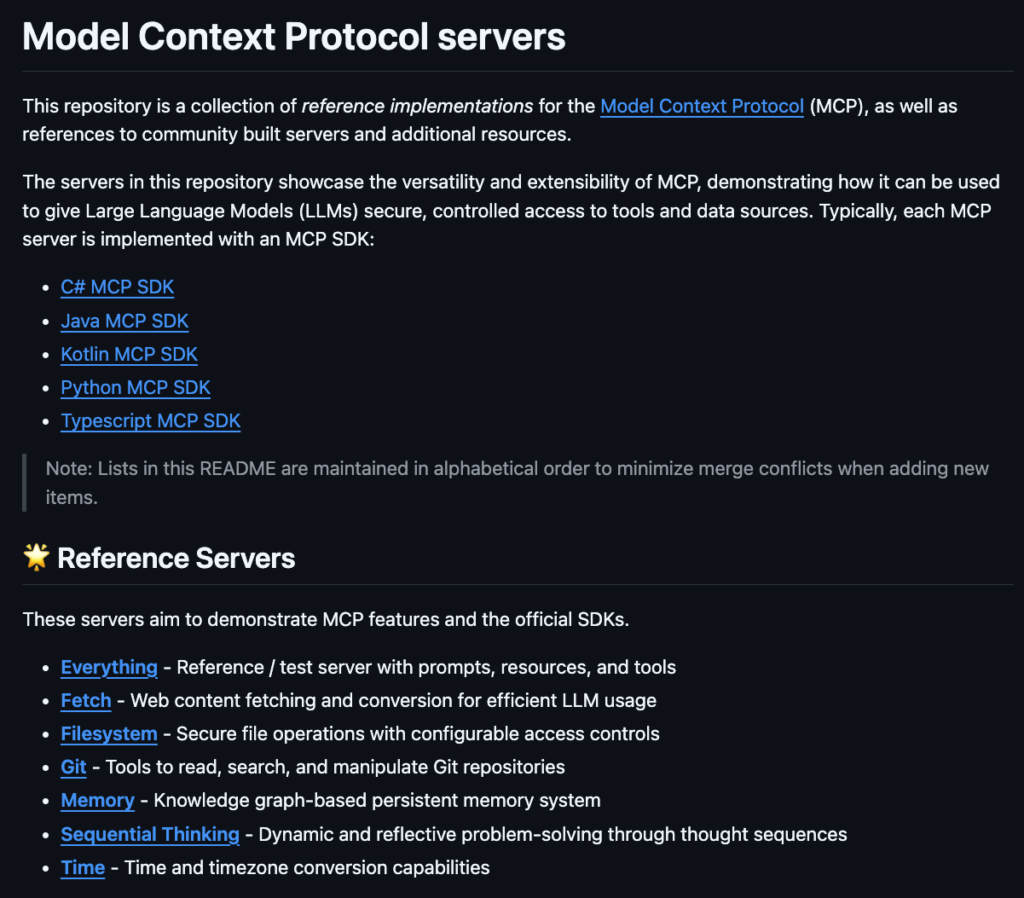Open the Python MCP SDK link
The width and height of the screenshot is (1024, 898).
tap(136, 388)
